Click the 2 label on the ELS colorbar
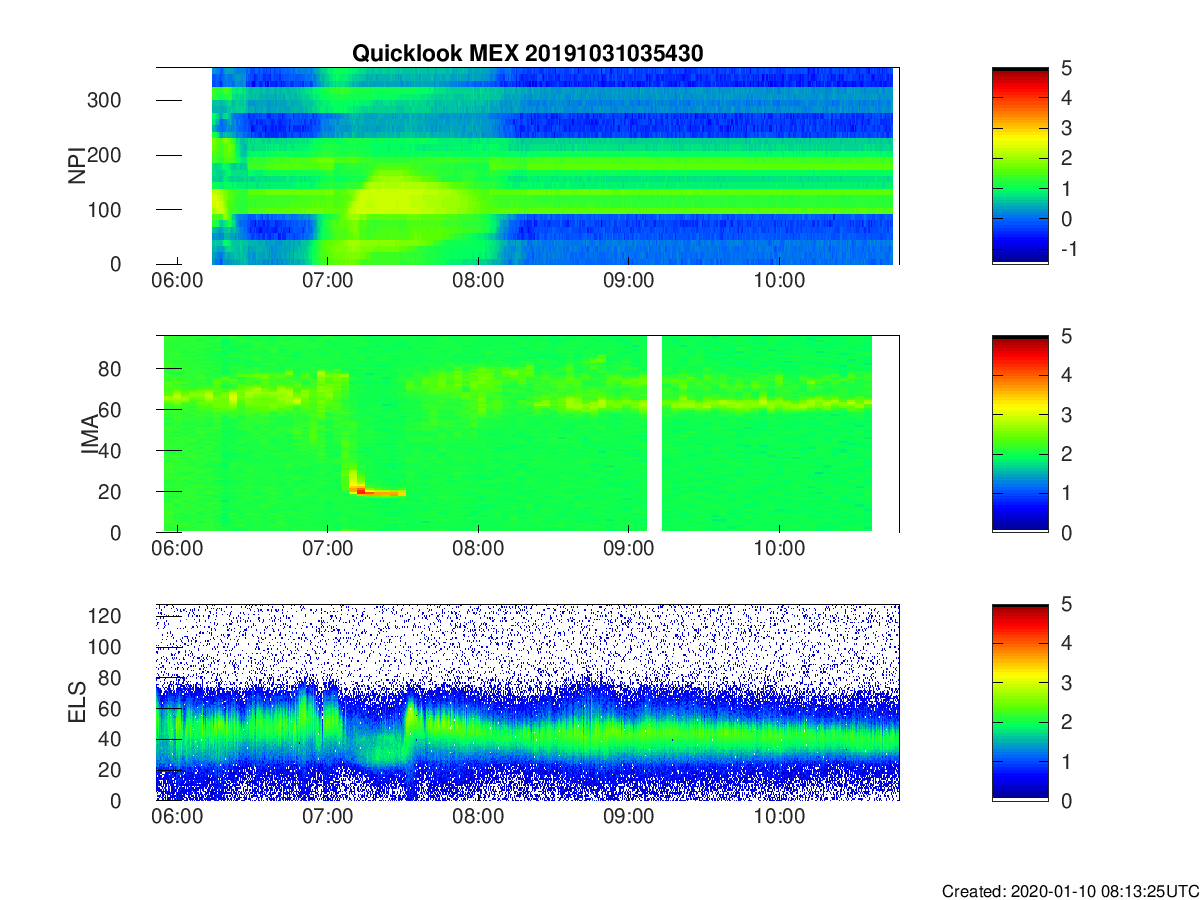Image resolution: width=1200 pixels, height=900 pixels. click(x=1065, y=723)
